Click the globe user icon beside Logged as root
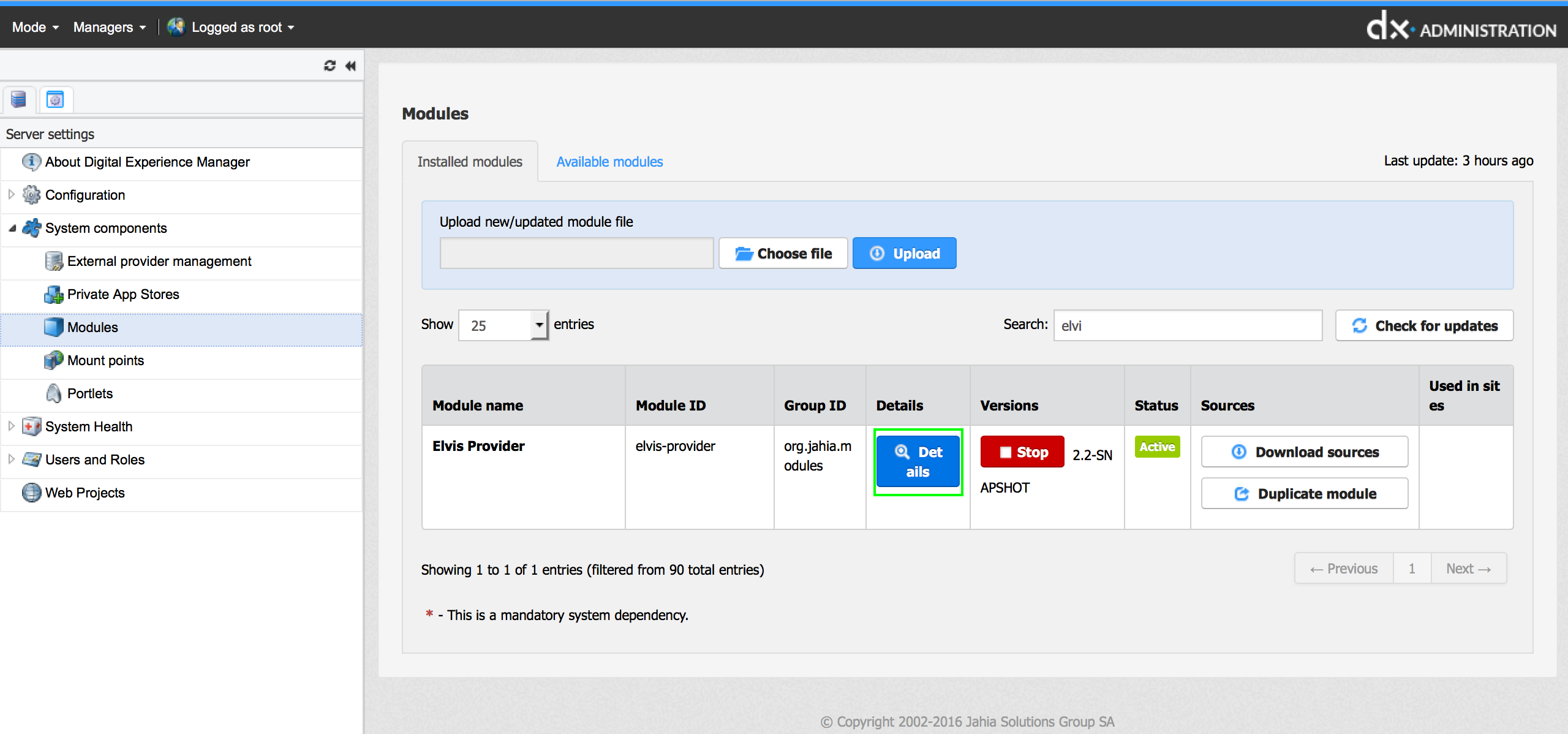The height and width of the screenshot is (734, 1568). click(176, 26)
